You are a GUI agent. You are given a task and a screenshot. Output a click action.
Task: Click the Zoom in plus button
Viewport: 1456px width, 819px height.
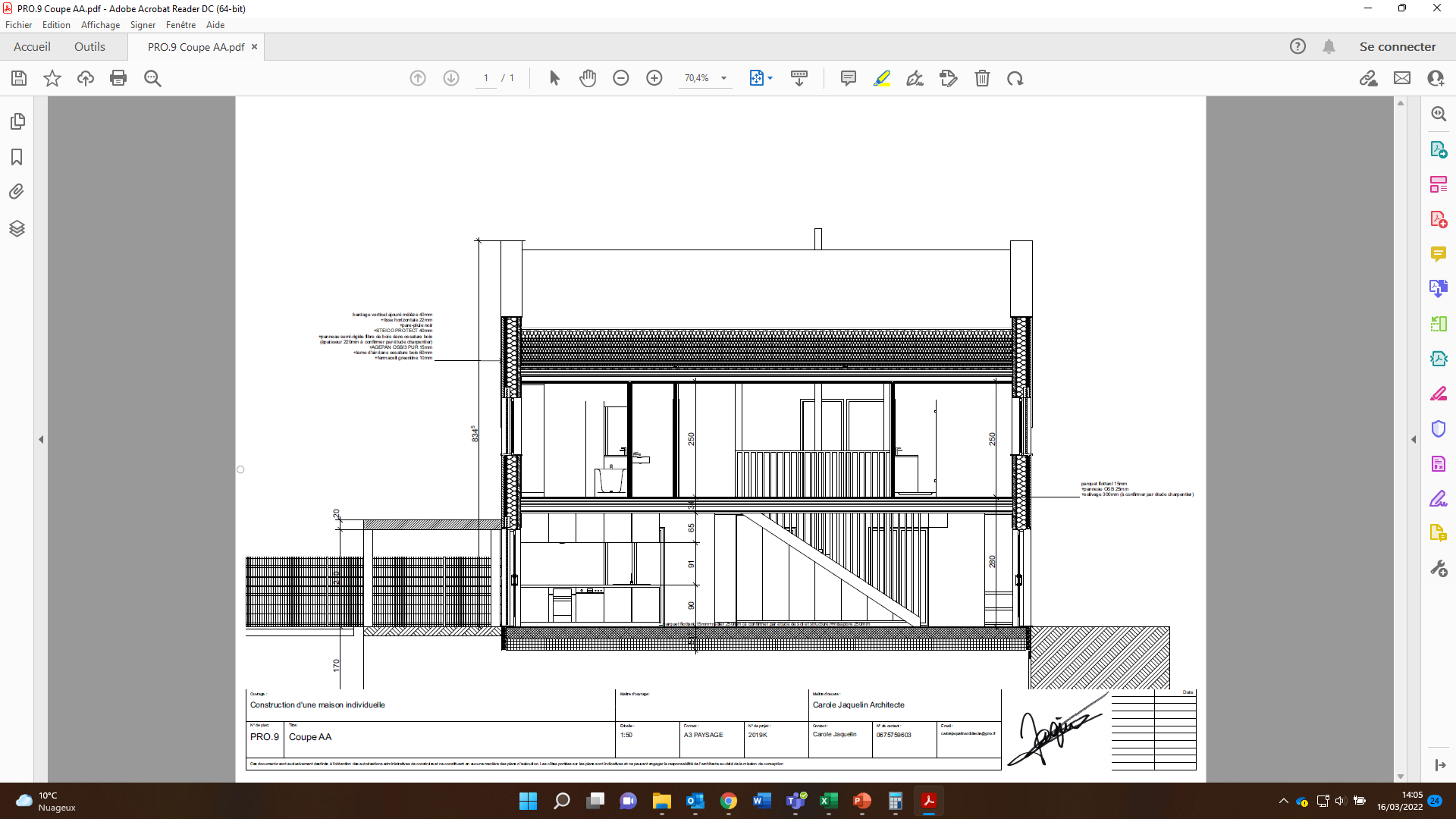[654, 78]
